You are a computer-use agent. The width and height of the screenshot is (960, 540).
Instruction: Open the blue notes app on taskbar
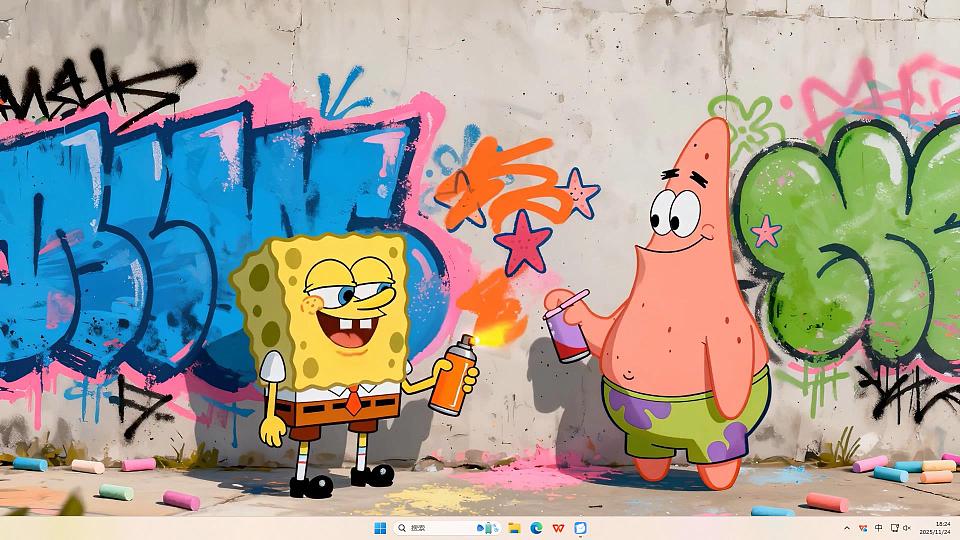[x=580, y=528]
